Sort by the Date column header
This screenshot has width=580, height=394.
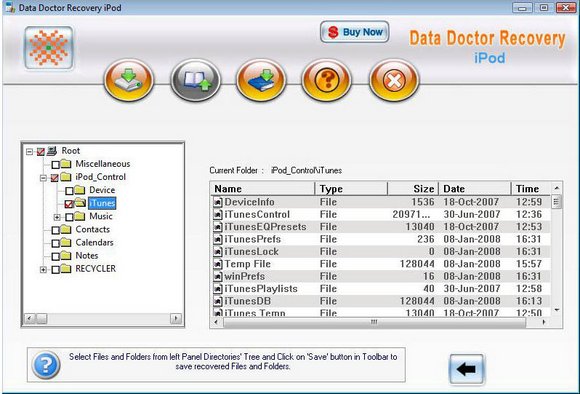click(475, 189)
